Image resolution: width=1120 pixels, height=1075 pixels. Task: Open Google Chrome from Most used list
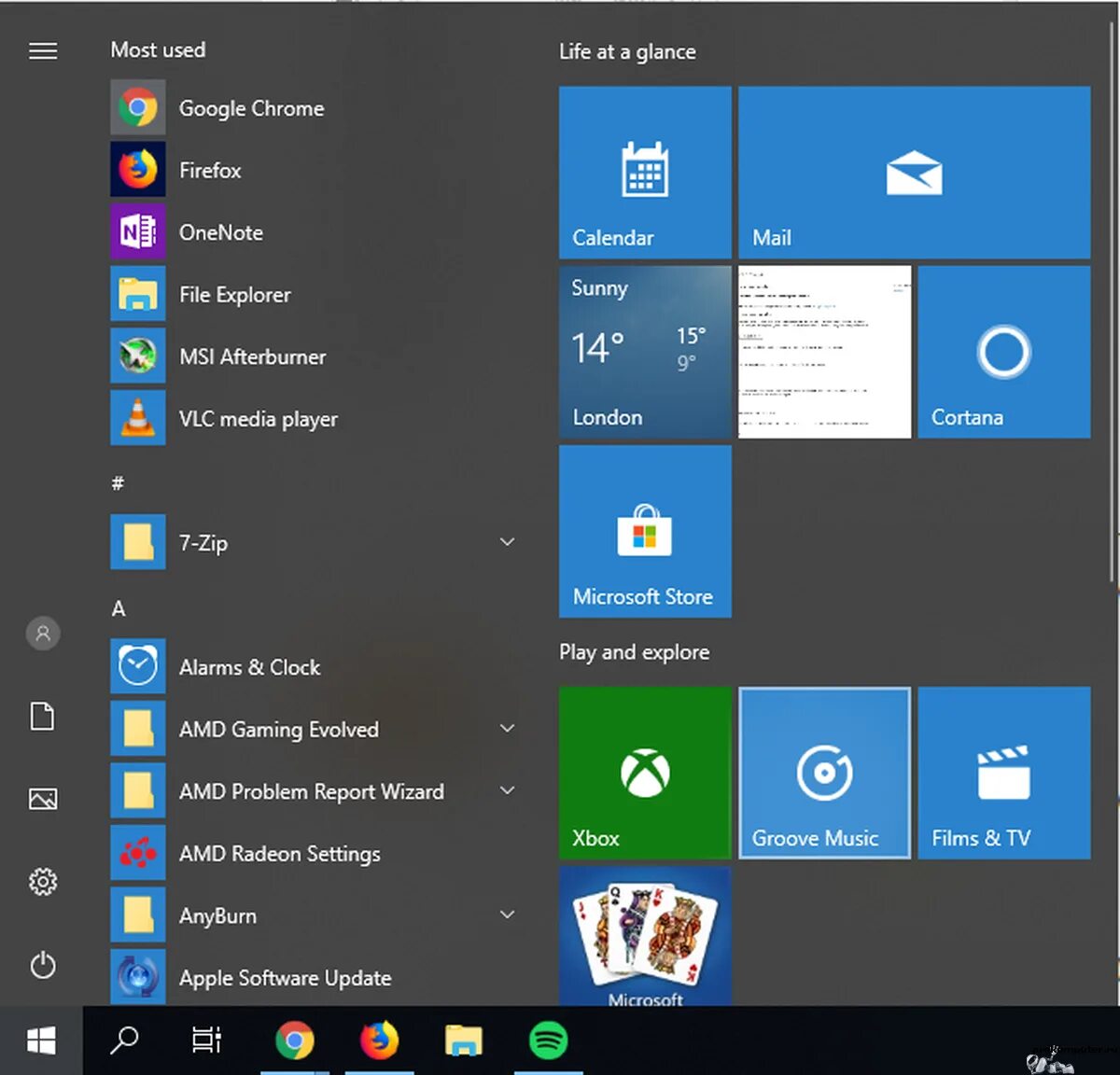(313, 108)
